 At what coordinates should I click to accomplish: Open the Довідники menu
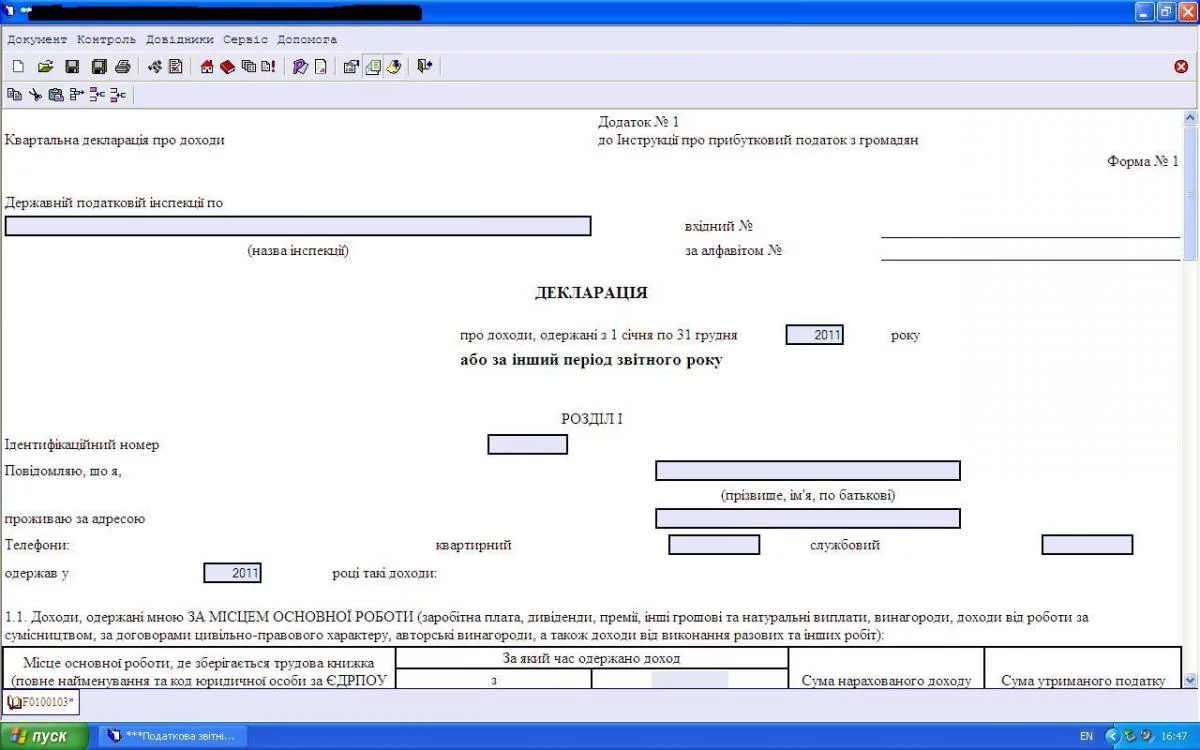pos(179,40)
